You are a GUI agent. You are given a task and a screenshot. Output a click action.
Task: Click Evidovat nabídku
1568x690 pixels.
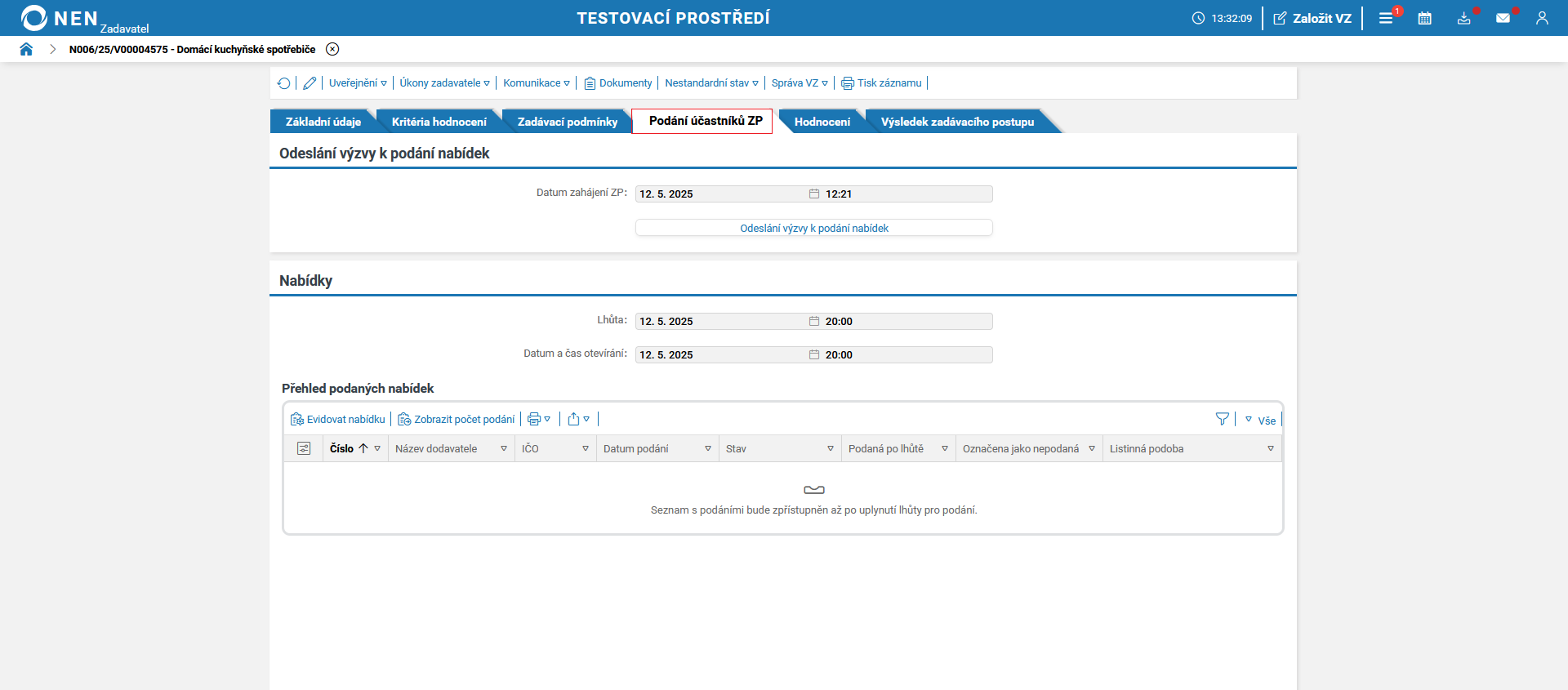point(338,420)
